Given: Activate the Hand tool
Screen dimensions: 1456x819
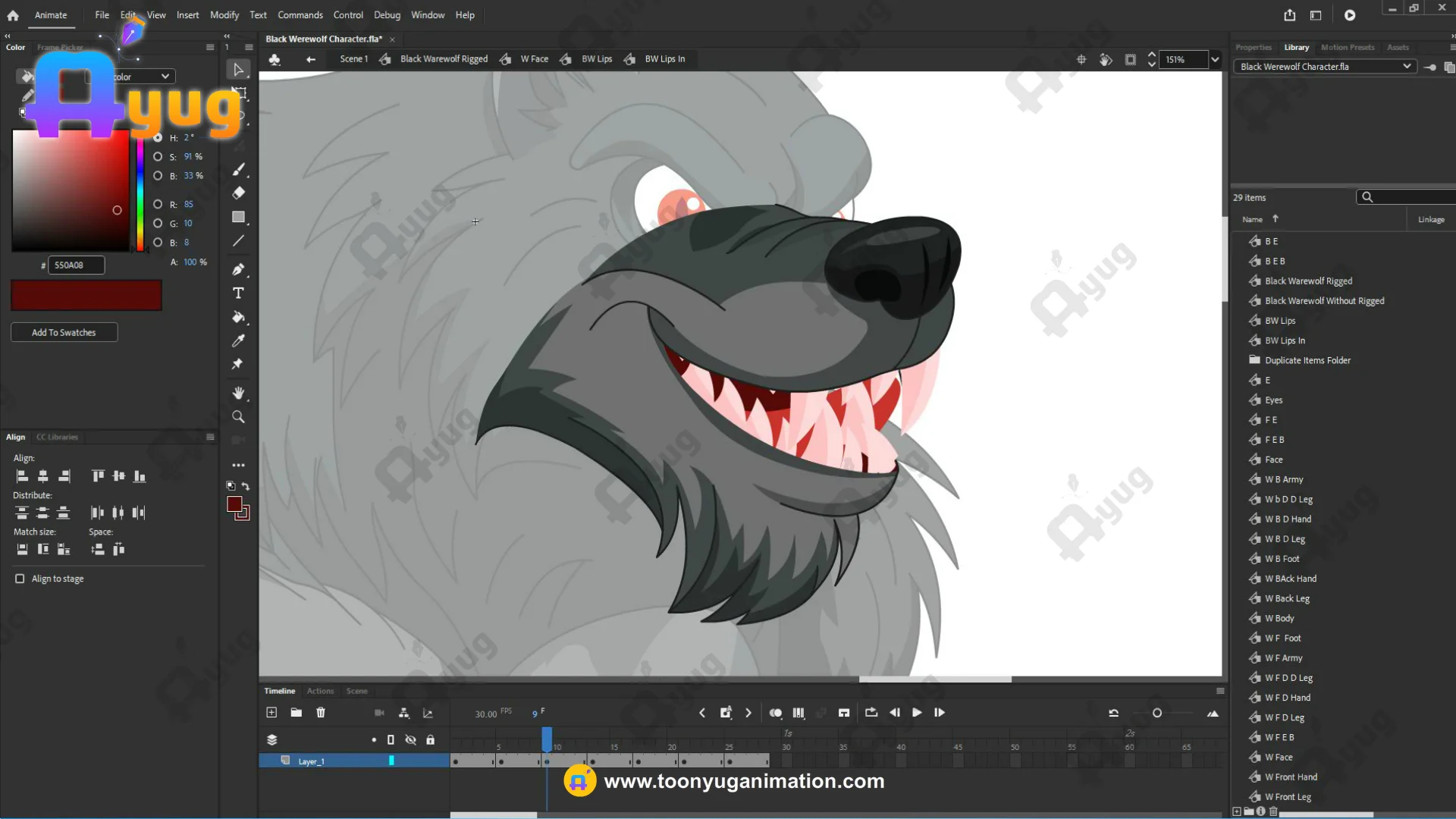Looking at the screenshot, I should tap(238, 393).
